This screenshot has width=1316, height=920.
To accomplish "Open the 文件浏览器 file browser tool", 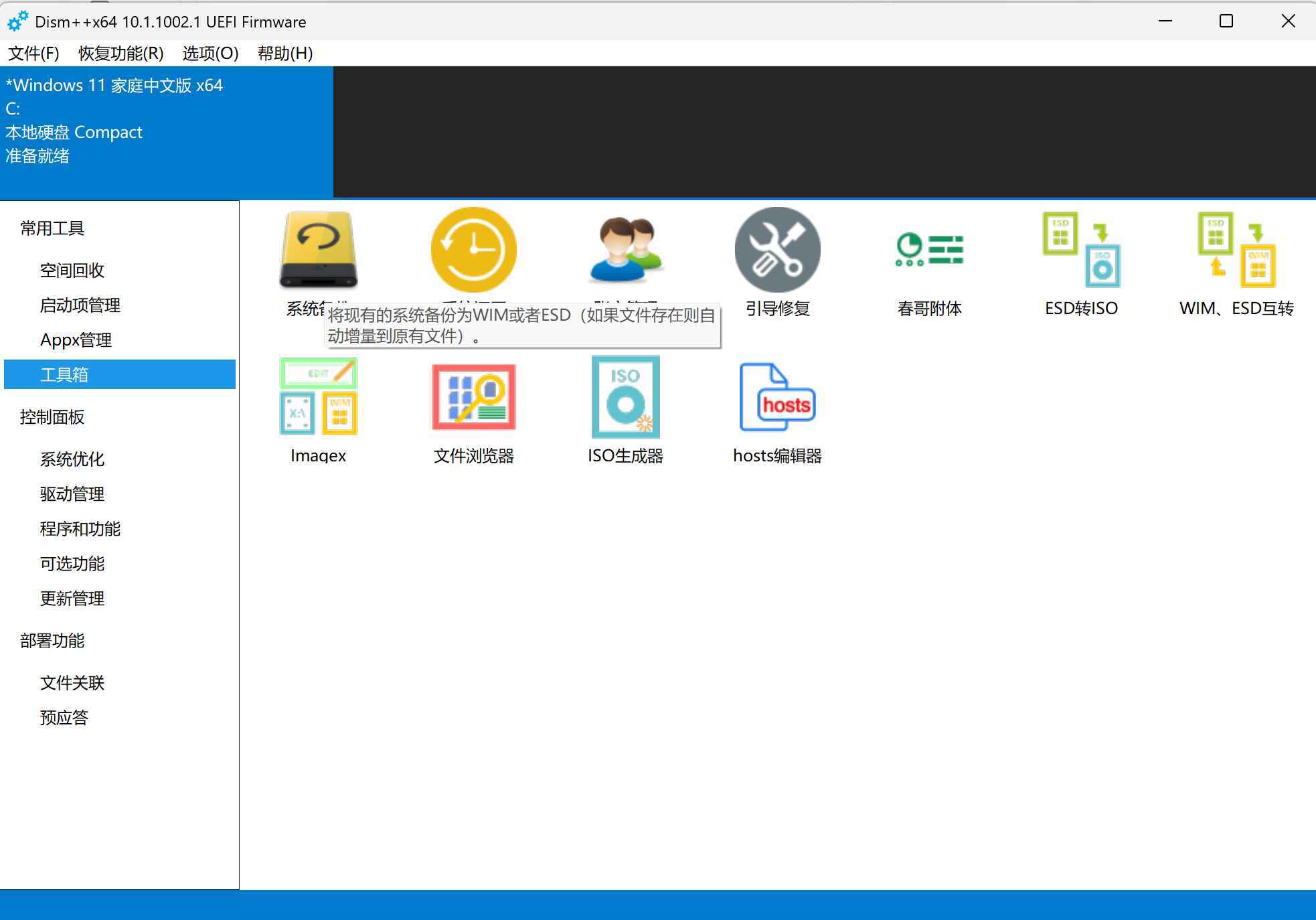I will (x=473, y=396).
